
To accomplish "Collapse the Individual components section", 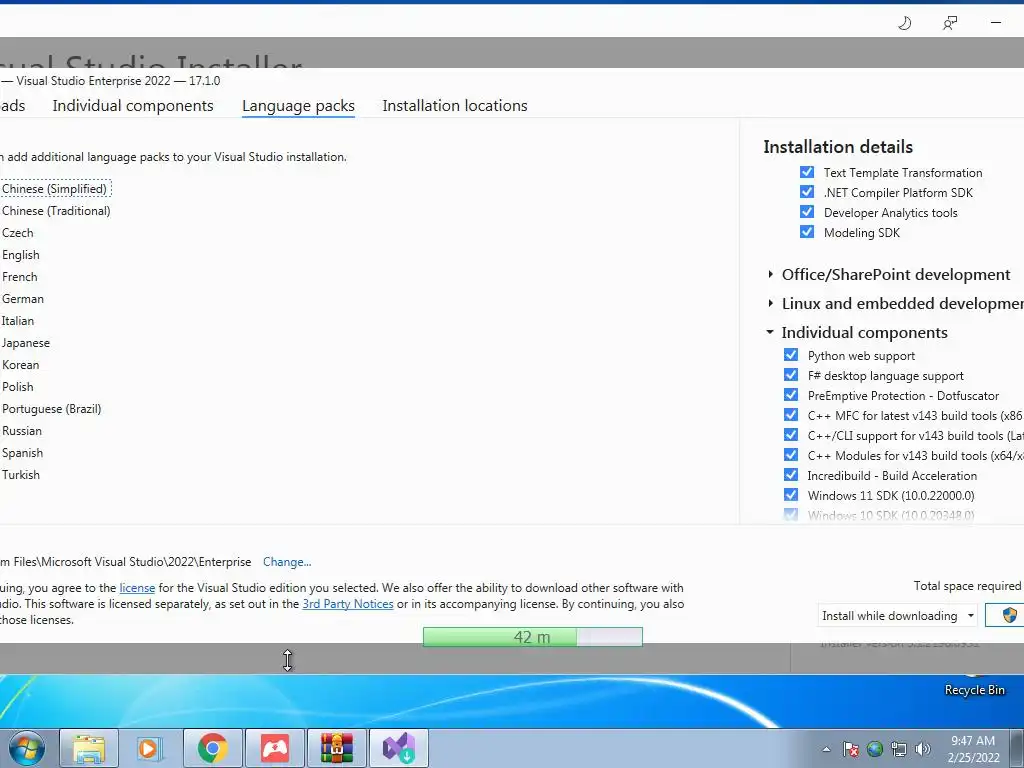I will click(x=771, y=332).
